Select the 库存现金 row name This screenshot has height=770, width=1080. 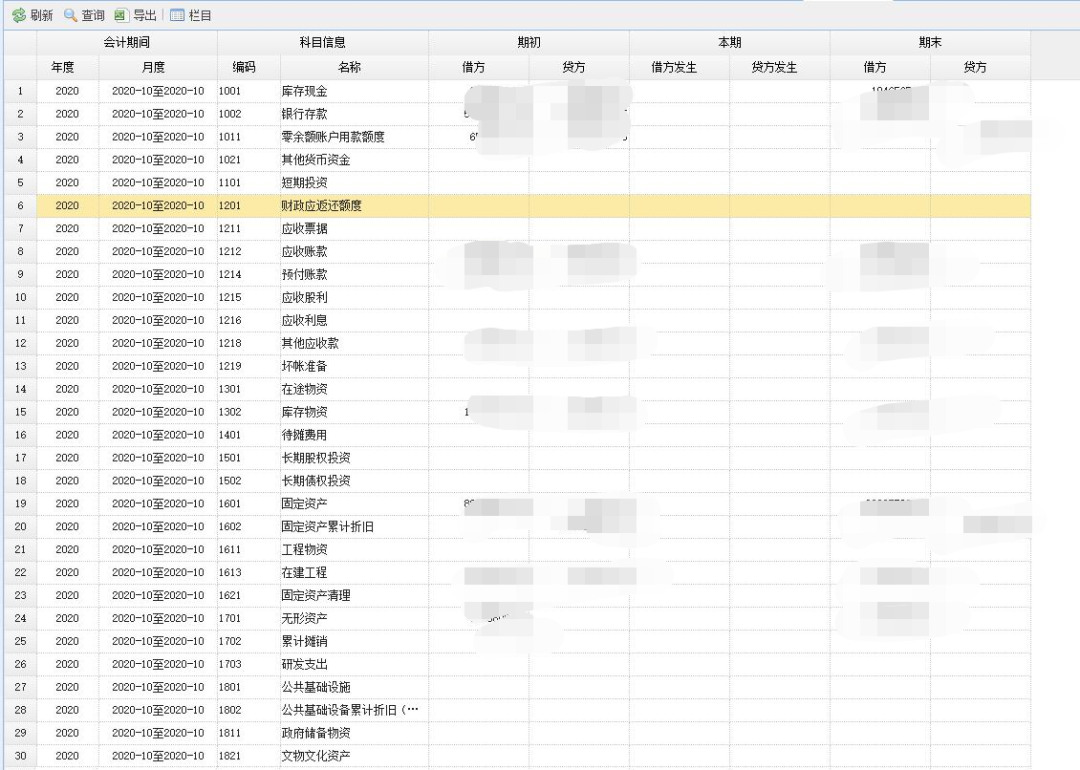pos(304,91)
